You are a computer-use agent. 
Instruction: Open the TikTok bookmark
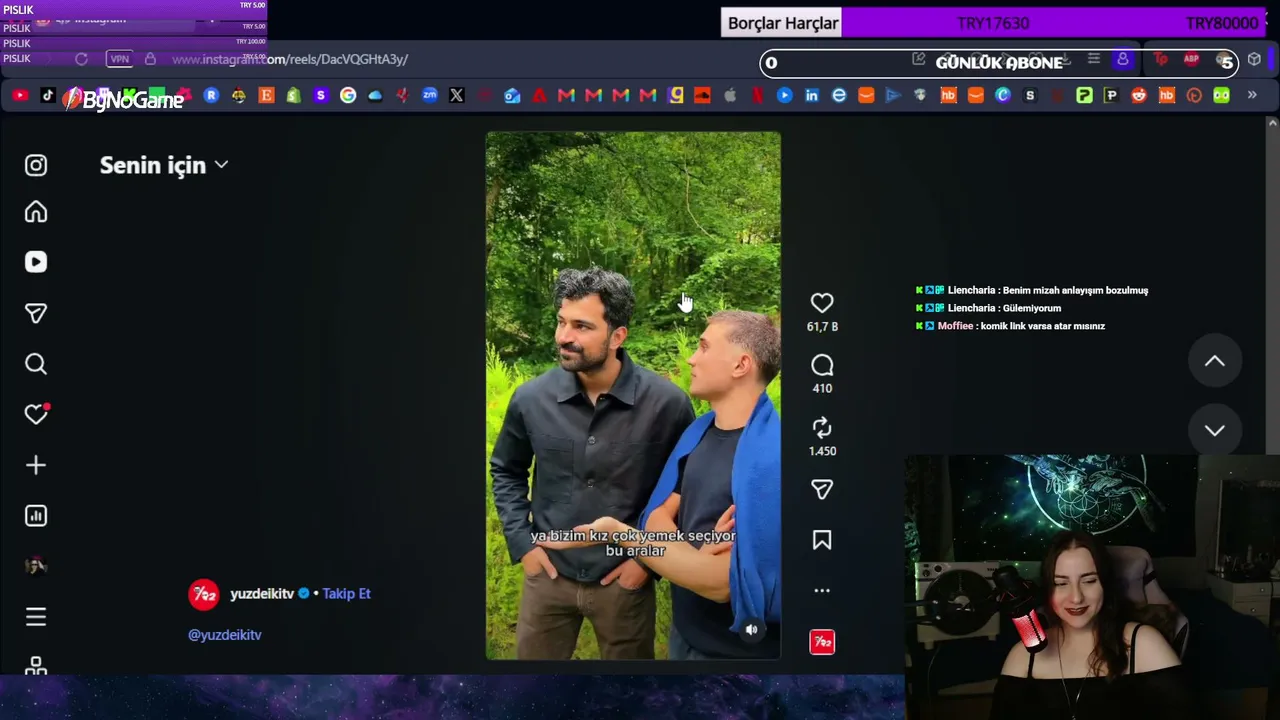pos(47,95)
